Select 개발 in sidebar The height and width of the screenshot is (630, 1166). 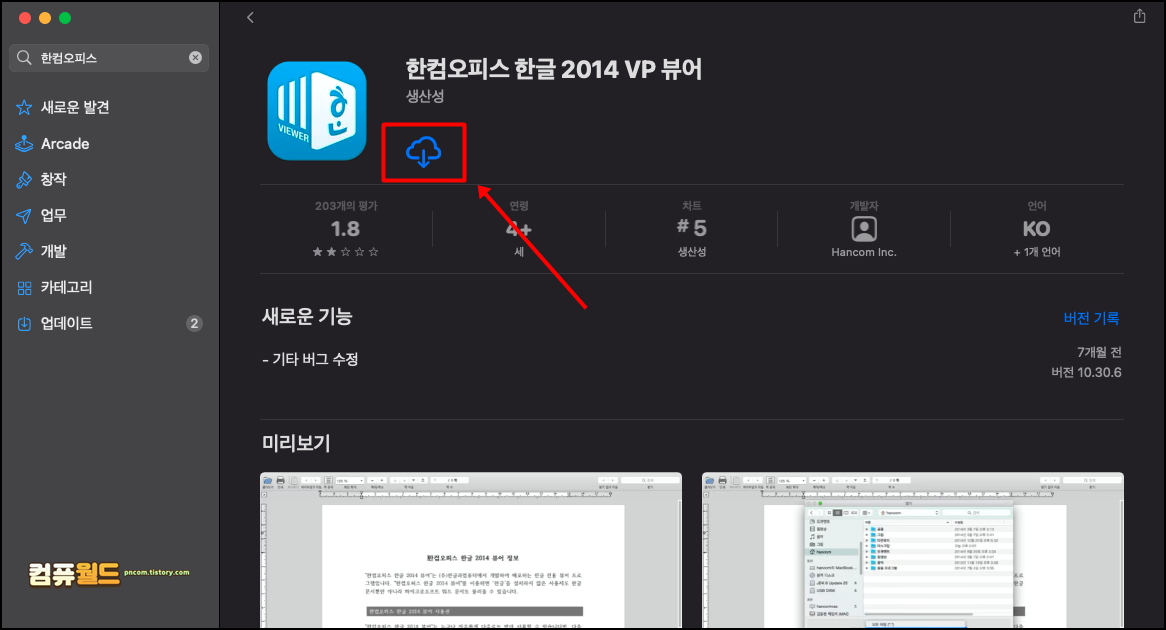[x=54, y=251]
